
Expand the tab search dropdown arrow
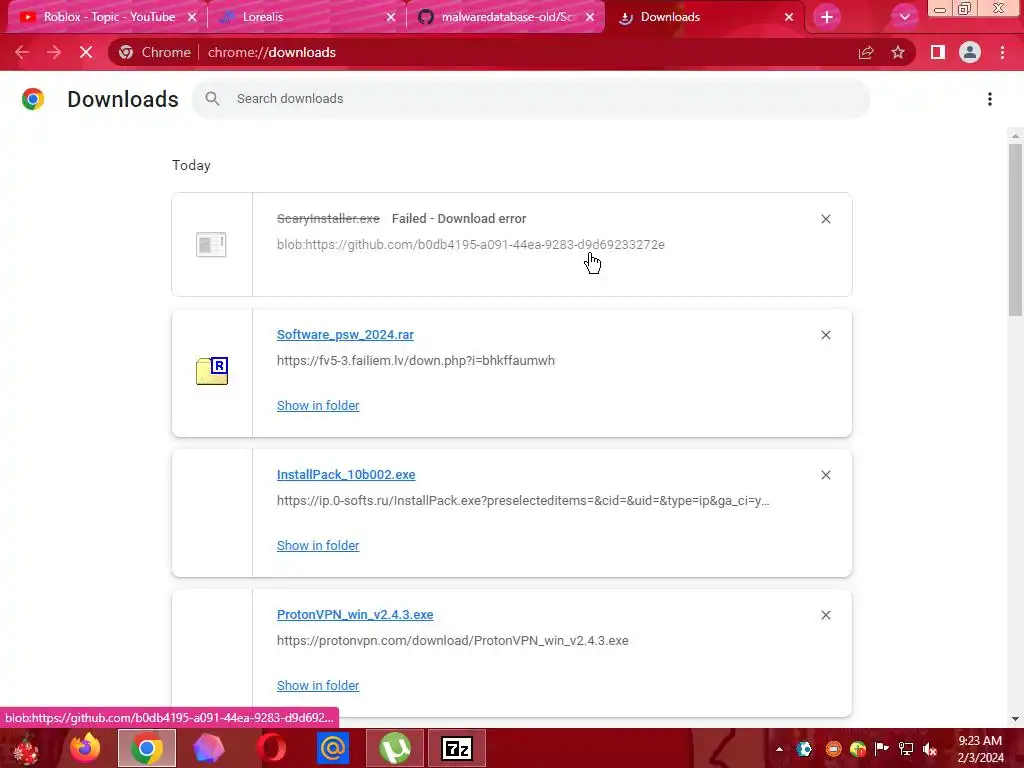pyautogui.click(x=904, y=18)
